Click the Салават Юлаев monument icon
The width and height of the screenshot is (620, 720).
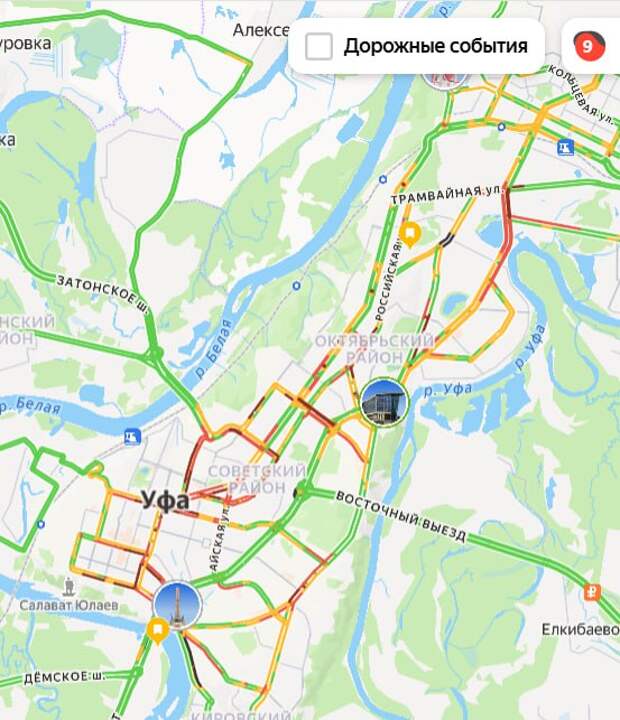[69, 586]
